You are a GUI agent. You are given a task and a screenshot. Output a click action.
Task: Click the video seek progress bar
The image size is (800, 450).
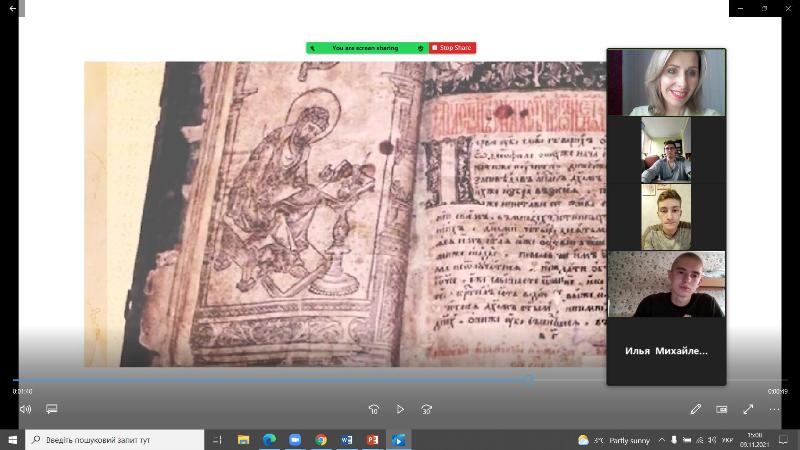[x=300, y=380]
